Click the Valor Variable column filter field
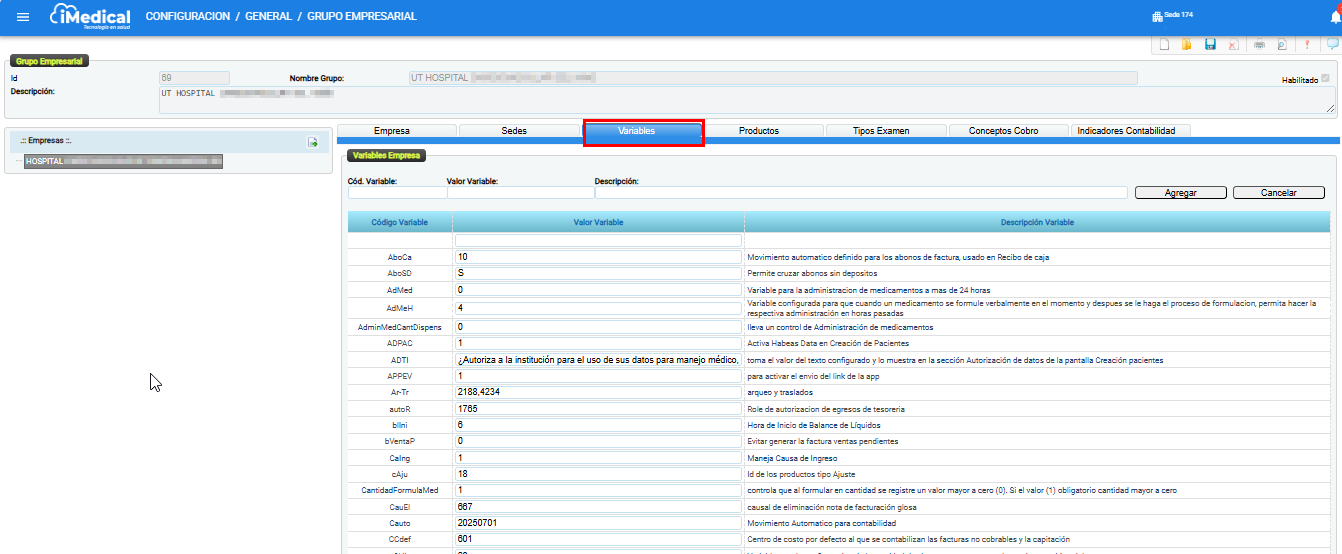This screenshot has height=554, width=1342. (x=598, y=240)
